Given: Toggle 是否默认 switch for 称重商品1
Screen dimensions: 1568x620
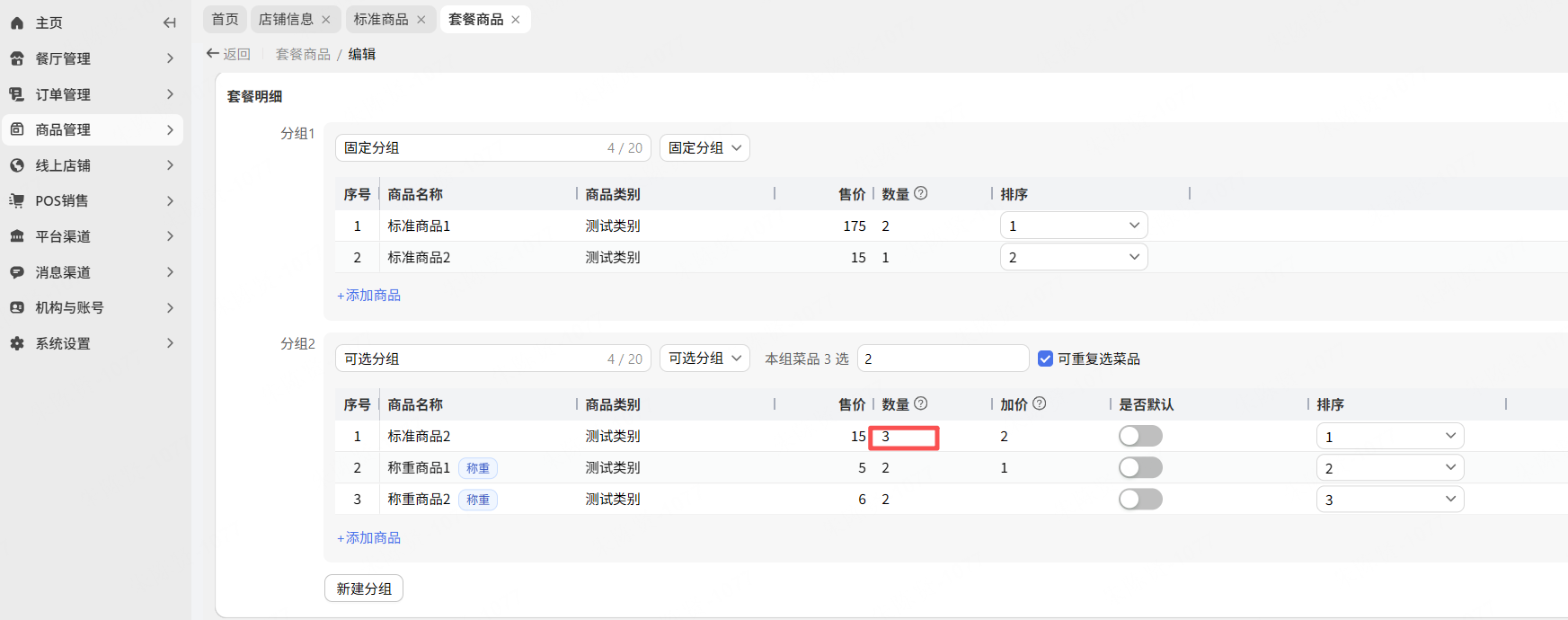Looking at the screenshot, I should (1140, 467).
